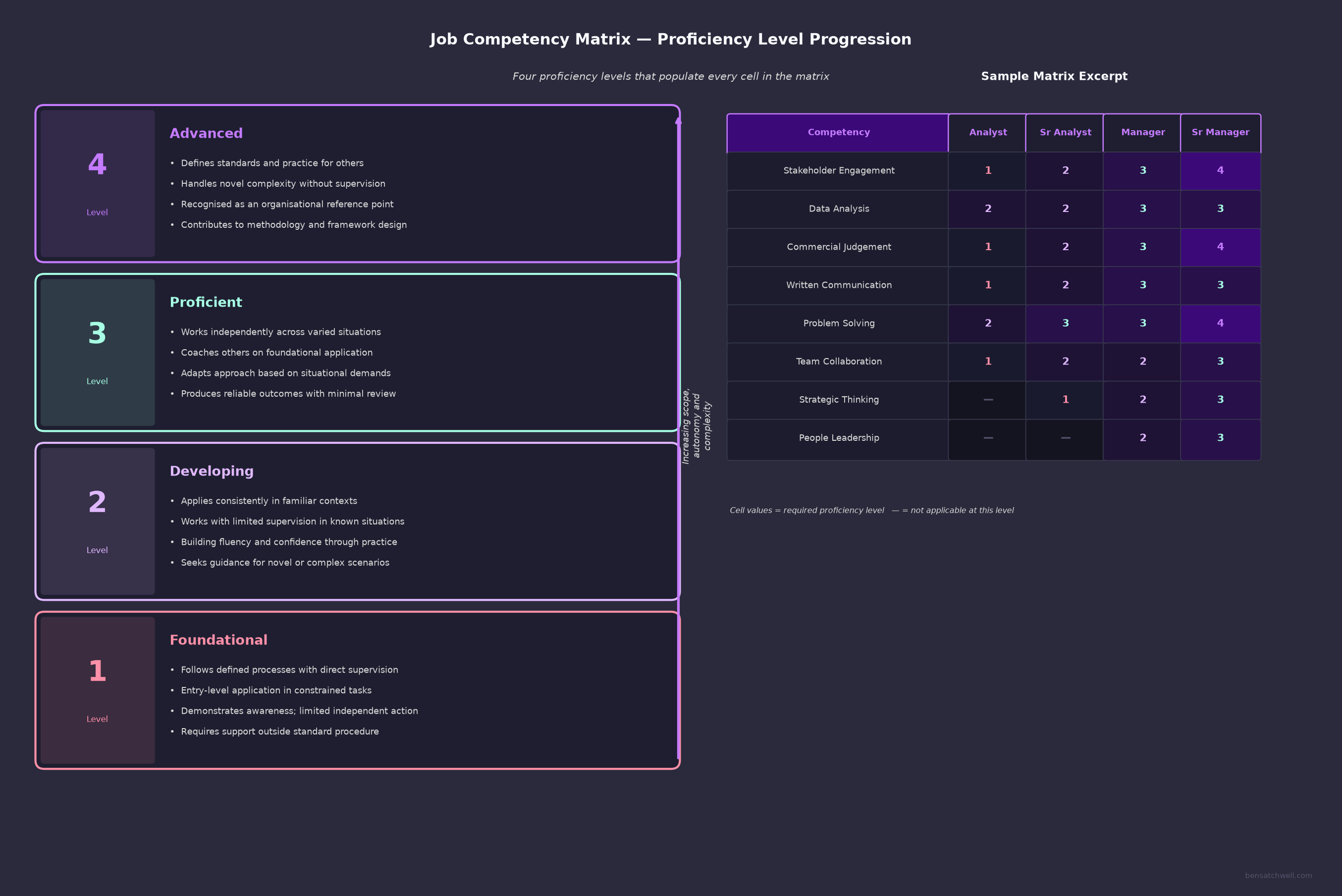Screen dimensions: 1342x896
Task: Select the Stakeholder Engagement row label
Action: point(839,170)
